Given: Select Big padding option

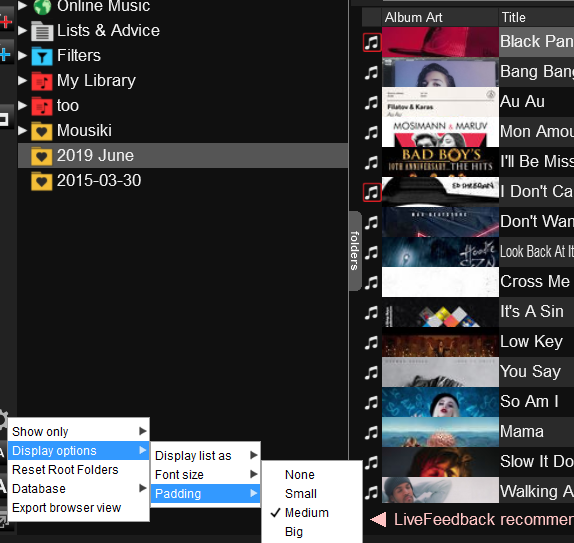Looking at the screenshot, I should tap(294, 532).
